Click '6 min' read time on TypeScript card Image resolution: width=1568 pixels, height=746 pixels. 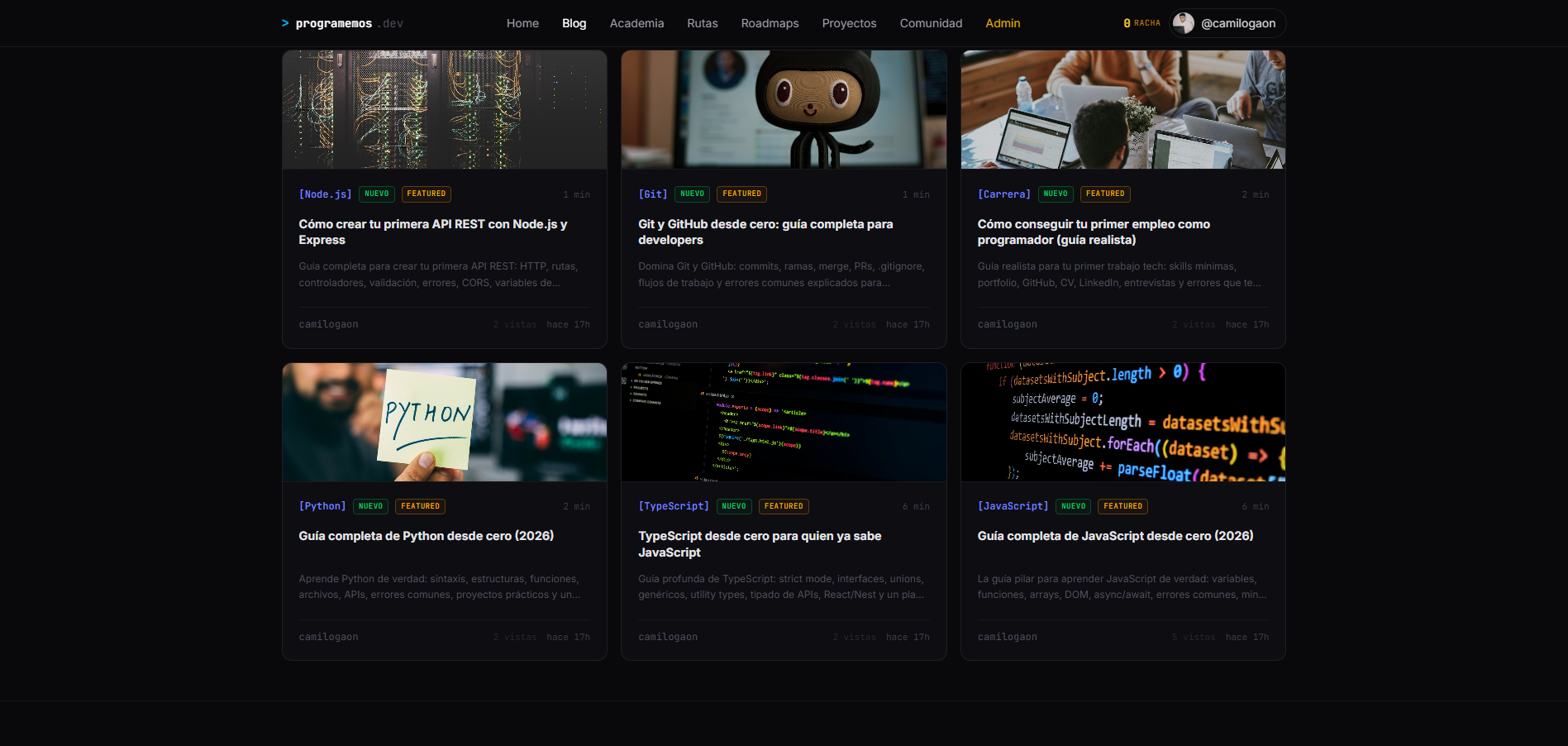[x=916, y=506]
